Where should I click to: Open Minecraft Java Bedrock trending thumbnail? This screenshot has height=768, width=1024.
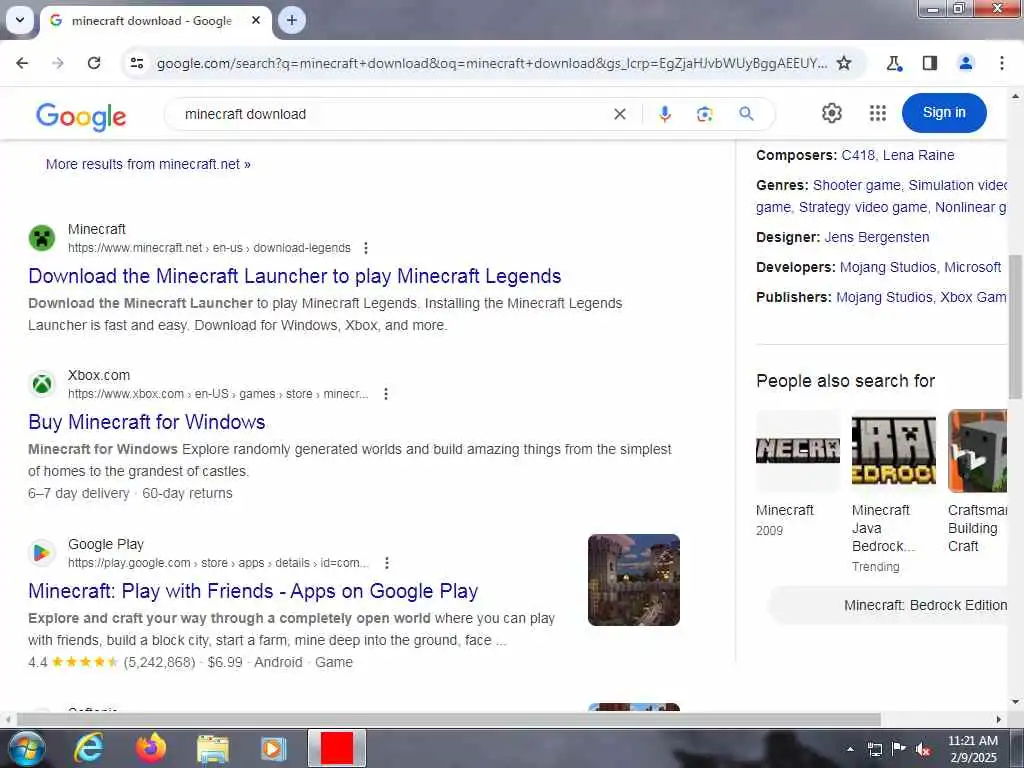click(x=893, y=451)
